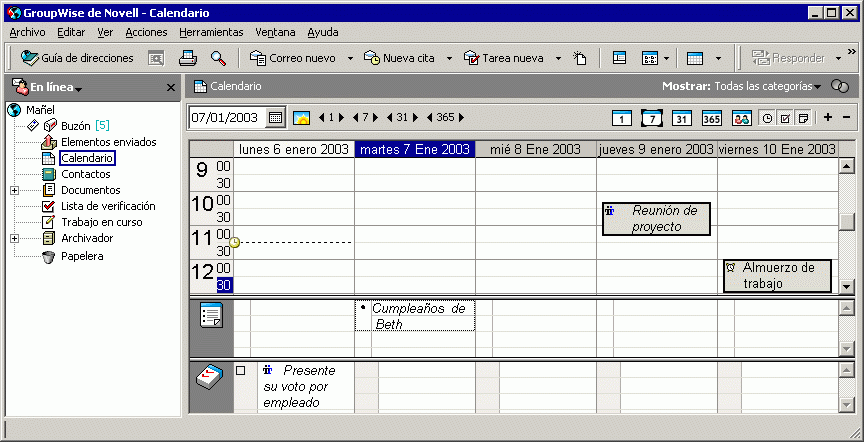
Task: Open the Papelera trash folder
Action: [x=82, y=256]
